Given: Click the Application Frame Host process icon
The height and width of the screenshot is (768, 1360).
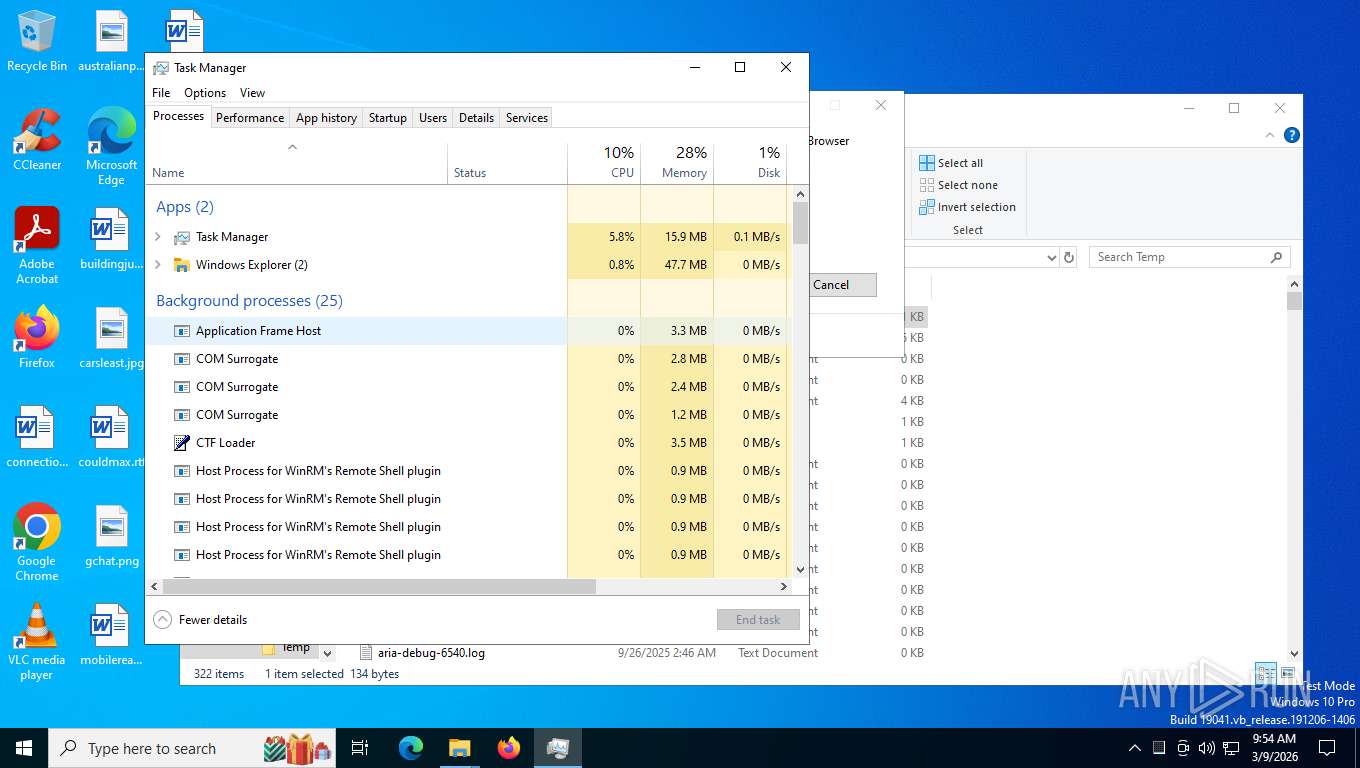Looking at the screenshot, I should pyautogui.click(x=181, y=331).
